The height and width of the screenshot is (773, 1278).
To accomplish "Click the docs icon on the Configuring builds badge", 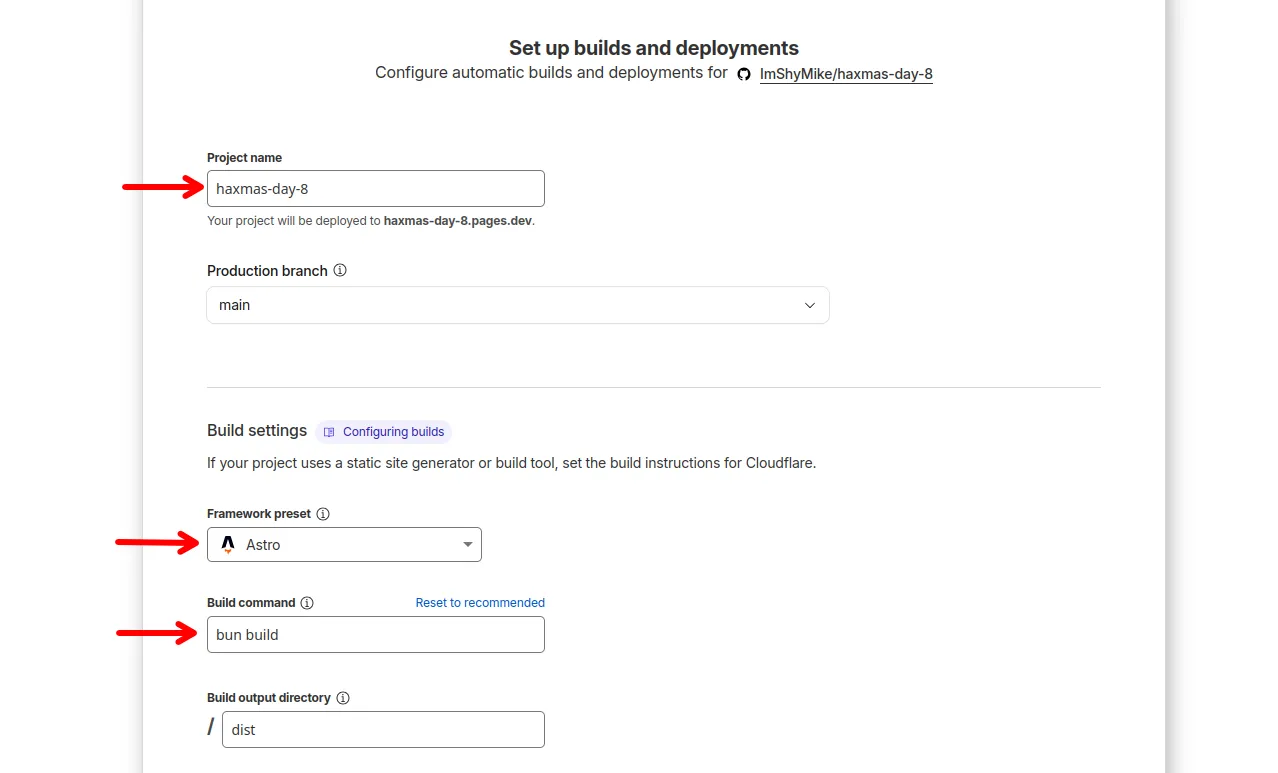I will click(x=330, y=431).
